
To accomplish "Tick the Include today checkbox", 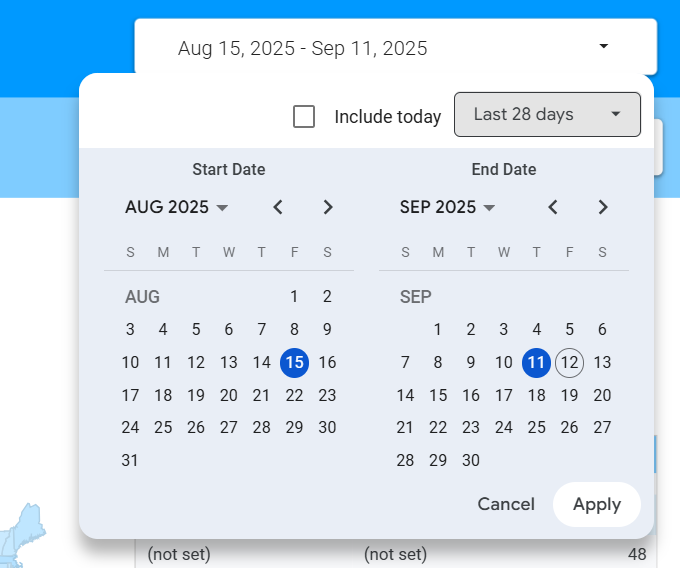I will [x=304, y=116].
